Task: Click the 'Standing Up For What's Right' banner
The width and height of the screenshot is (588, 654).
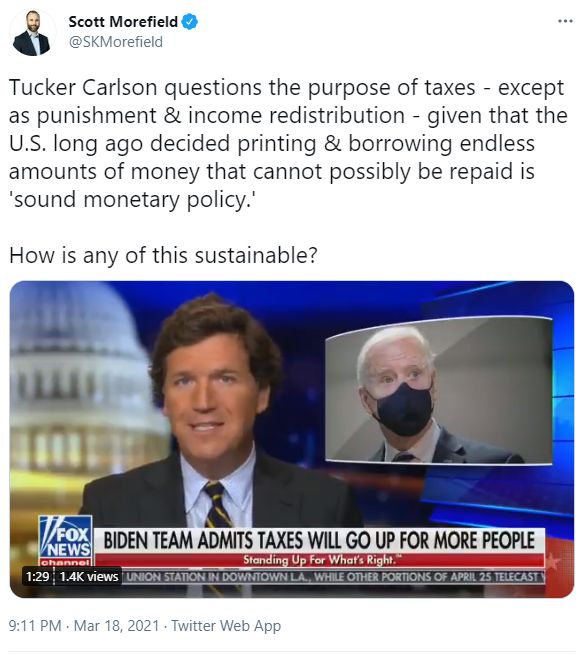Action: pyautogui.click(x=319, y=560)
